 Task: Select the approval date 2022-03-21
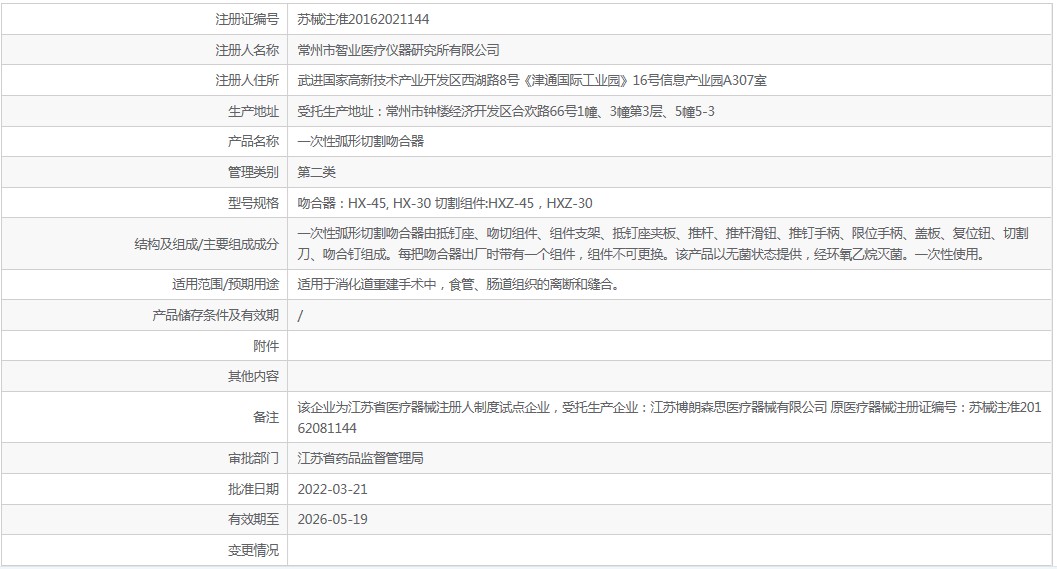(332, 489)
